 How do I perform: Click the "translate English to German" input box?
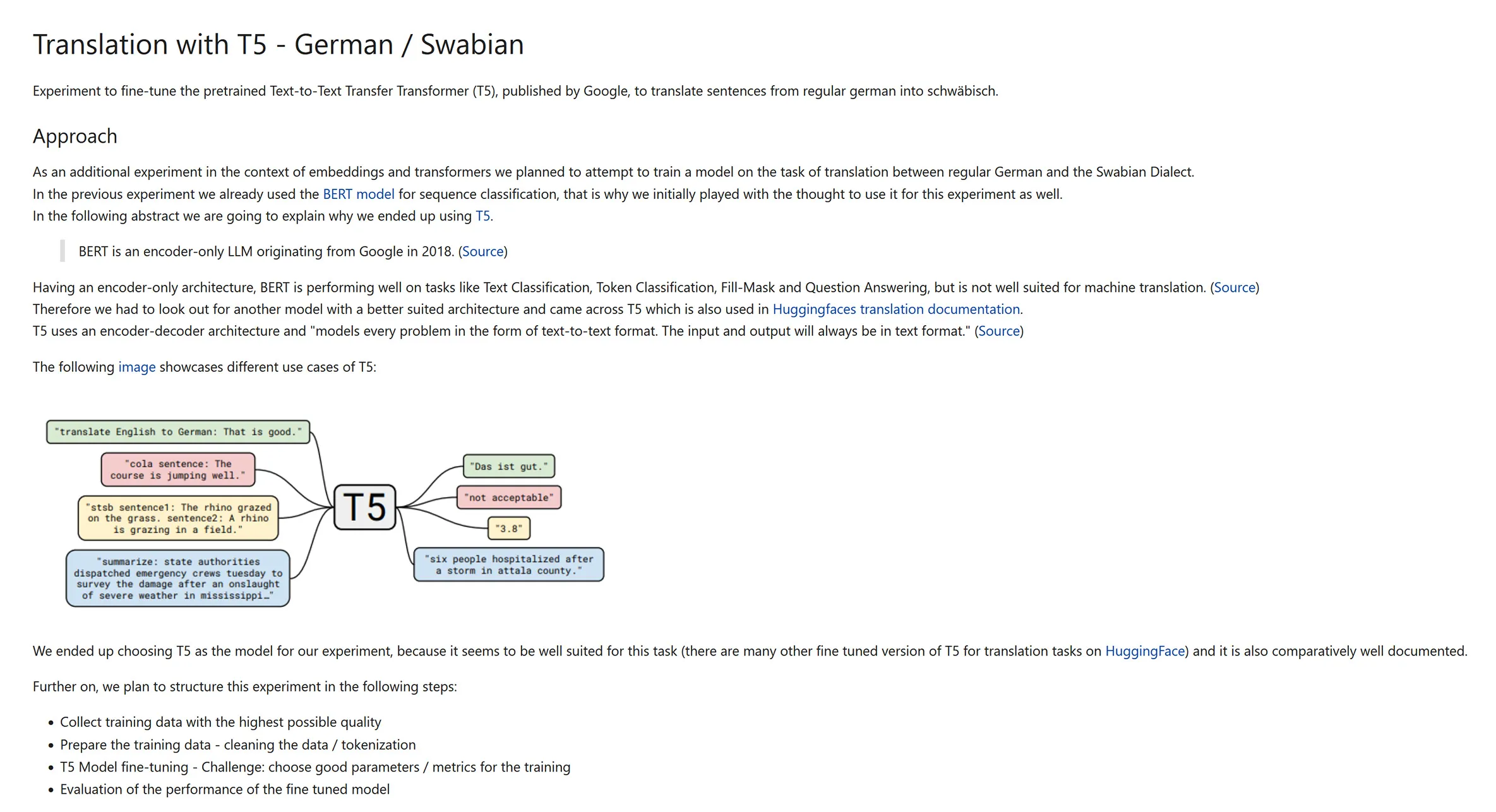[178, 432]
